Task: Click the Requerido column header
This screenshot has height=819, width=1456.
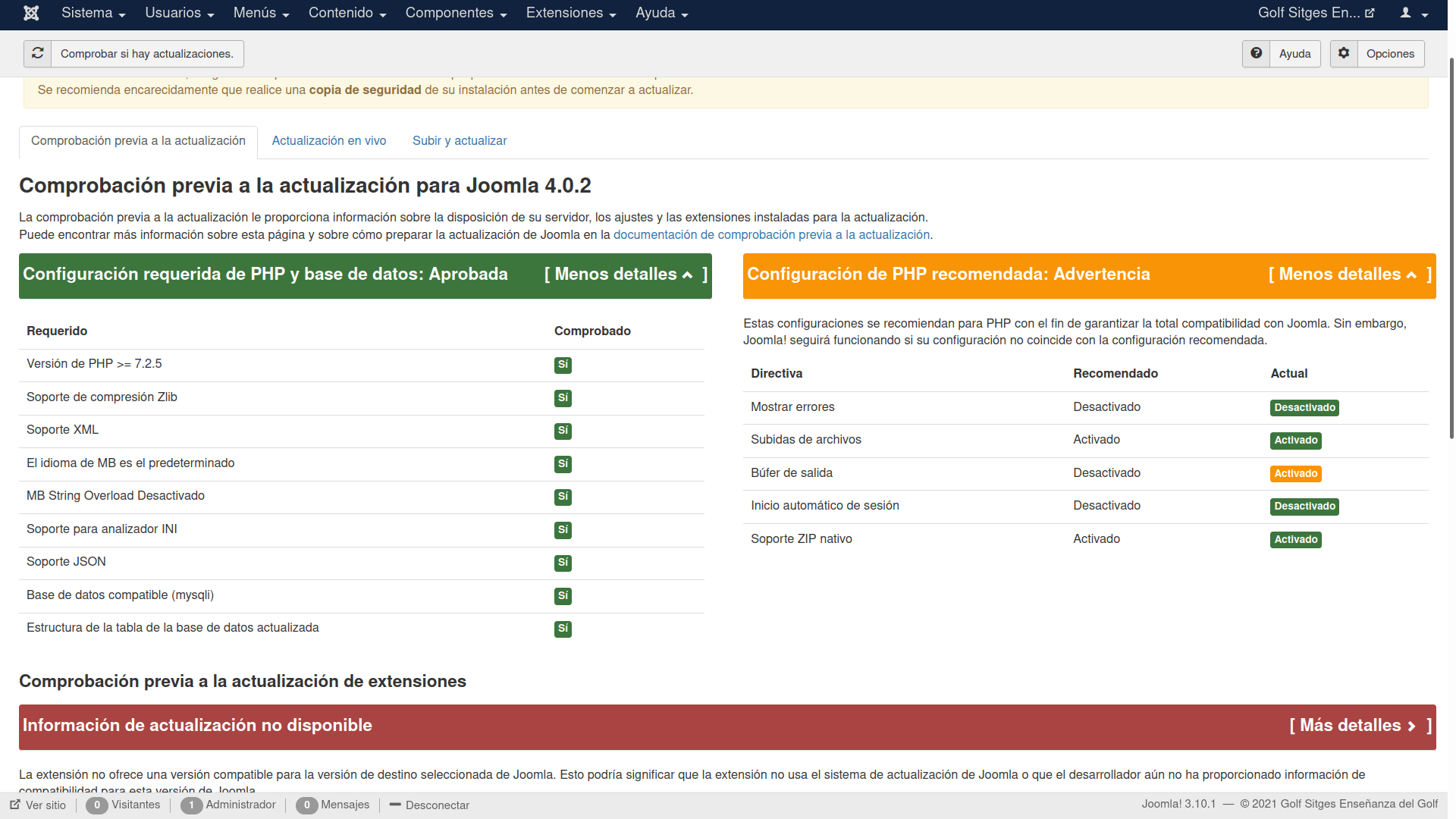Action: [57, 331]
